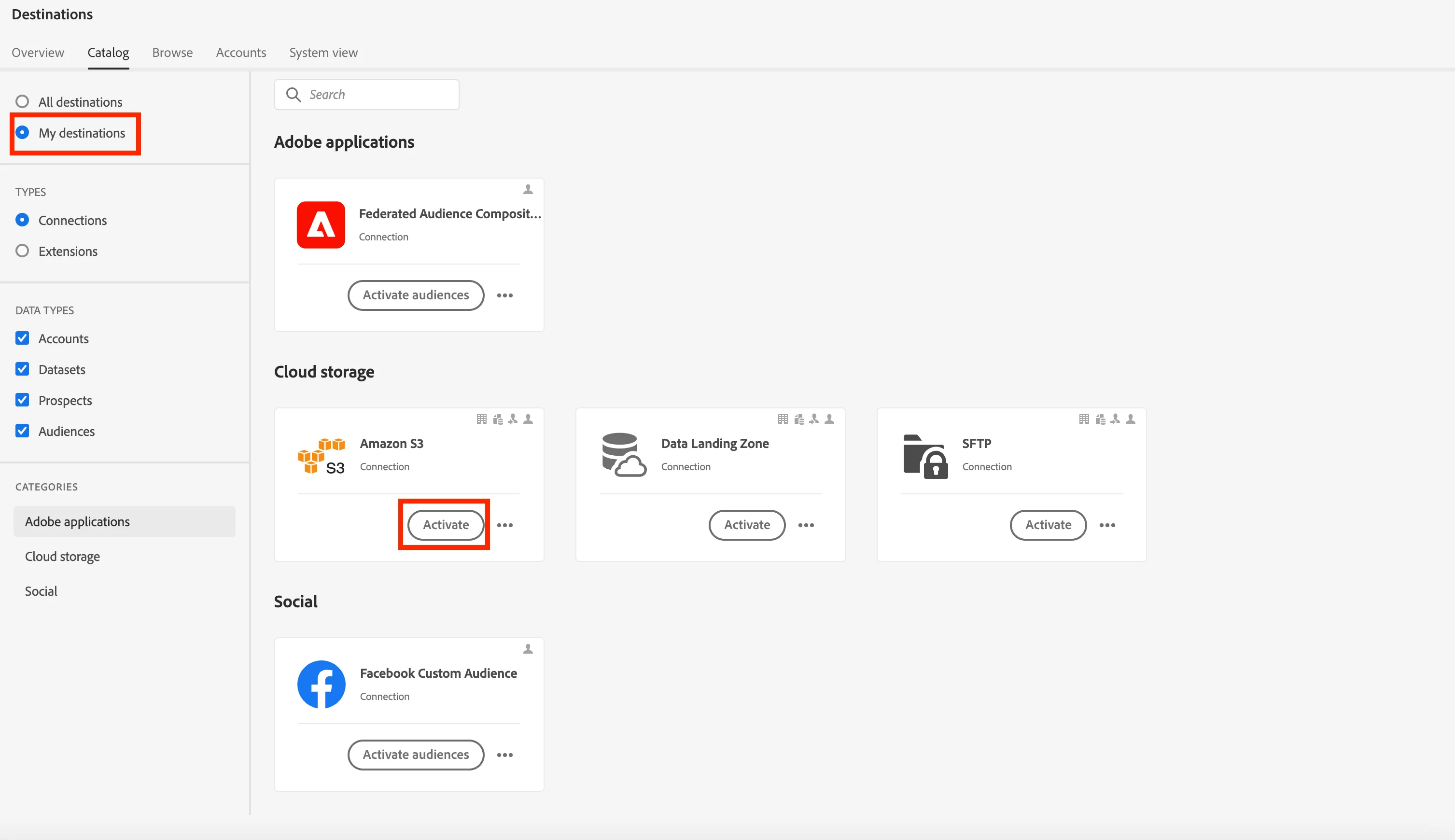1455x840 pixels.
Task: Open more options menu on SFTP card
Action: click(x=1107, y=525)
